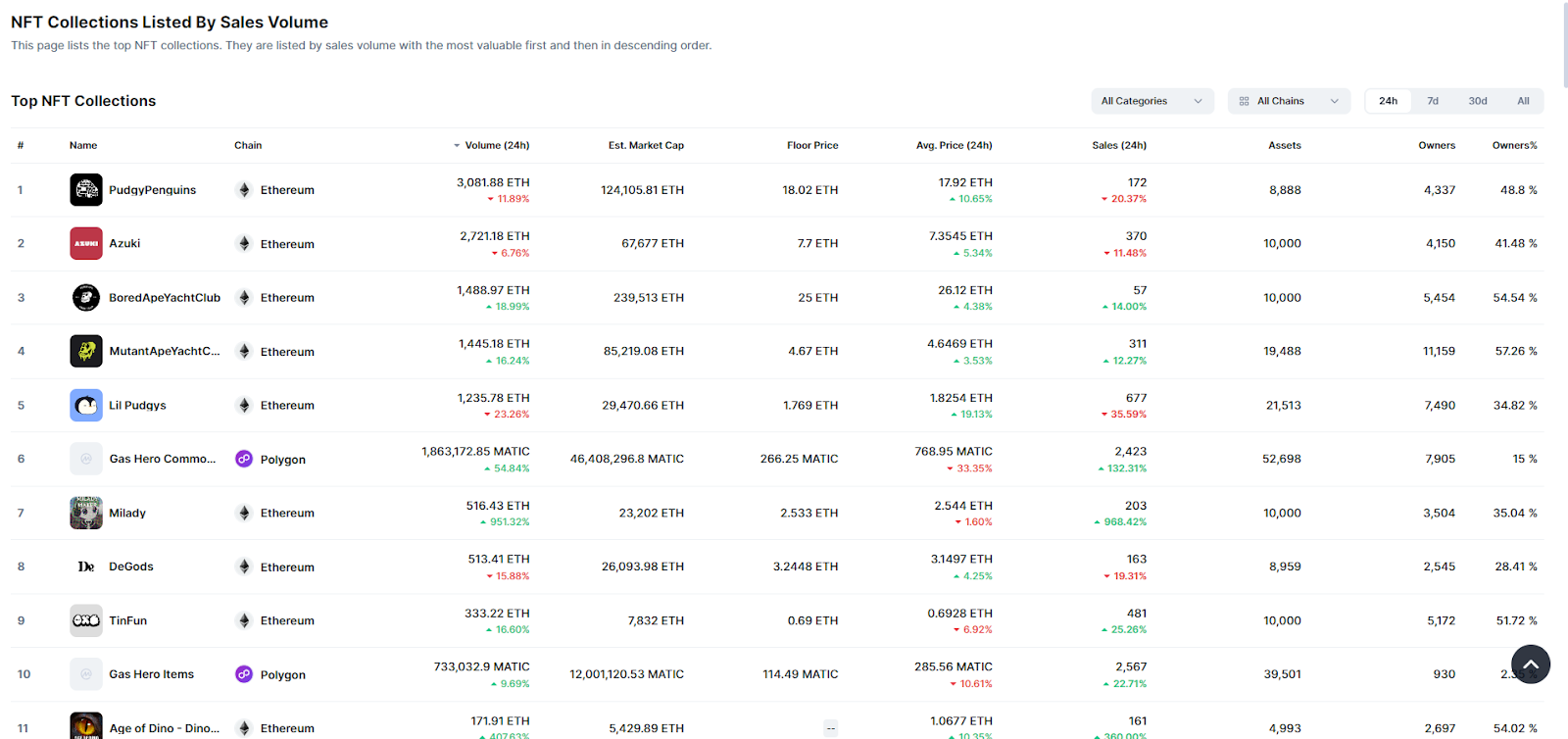Open the All Chains dropdown
The width and height of the screenshot is (1568, 739).
click(x=1289, y=101)
